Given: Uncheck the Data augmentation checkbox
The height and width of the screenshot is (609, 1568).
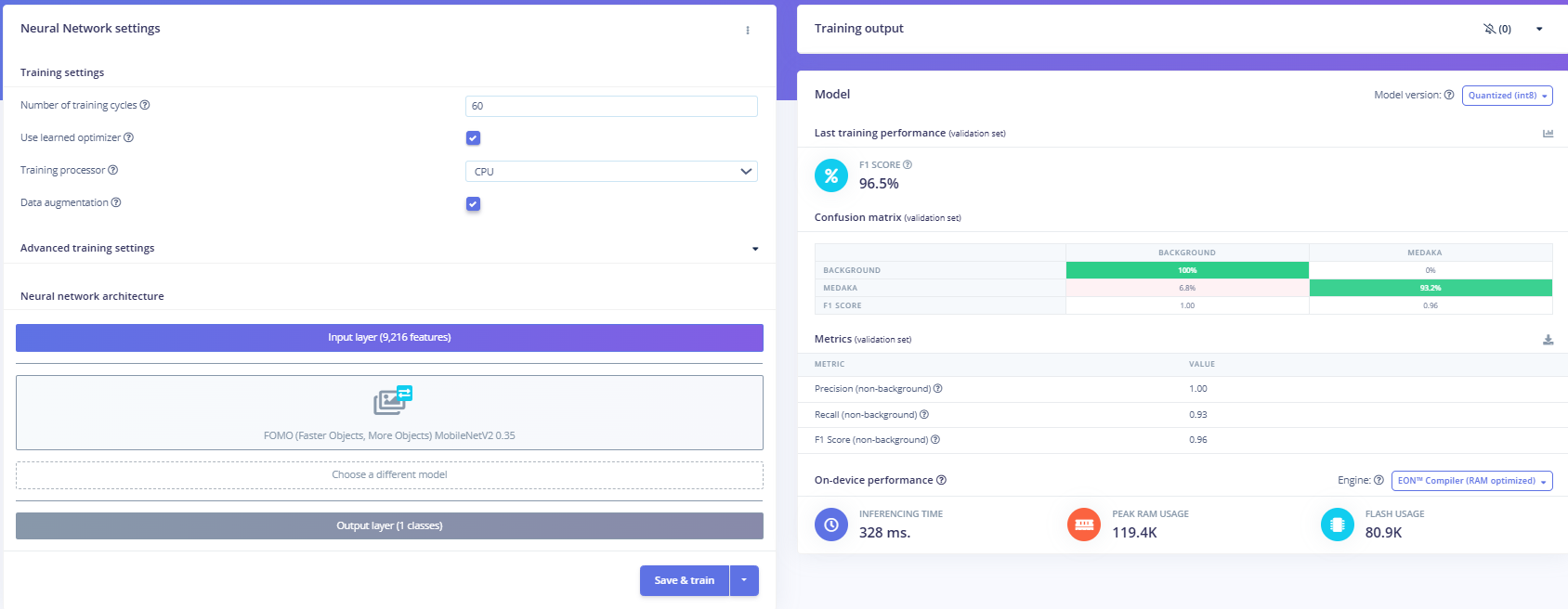Looking at the screenshot, I should tap(473, 203).
